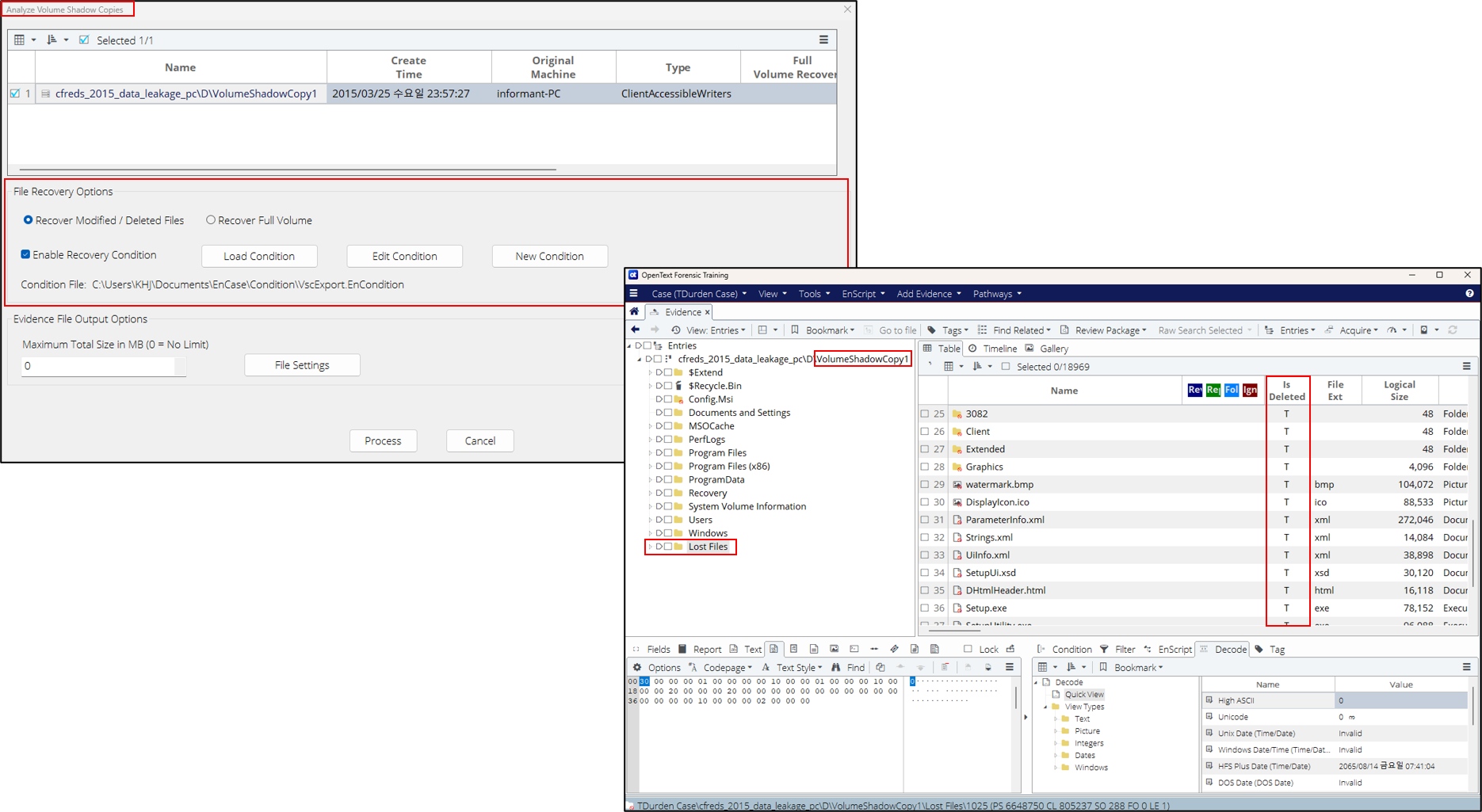Click the Tags icon in the Evidence toolbar

[931, 330]
